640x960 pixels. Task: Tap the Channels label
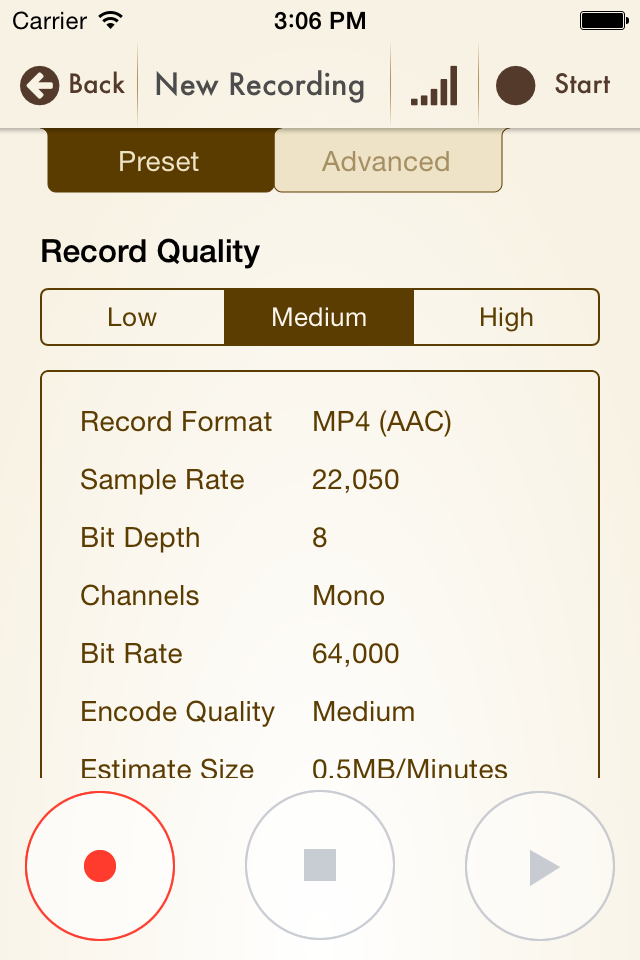[140, 596]
